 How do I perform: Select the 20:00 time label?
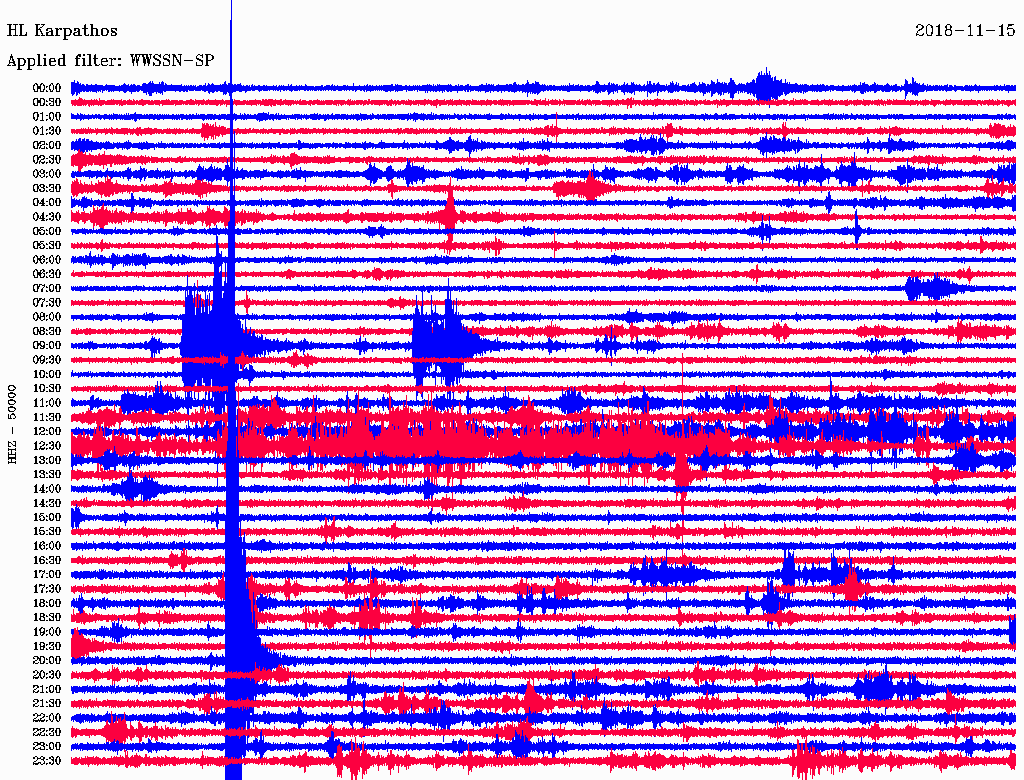point(47,660)
